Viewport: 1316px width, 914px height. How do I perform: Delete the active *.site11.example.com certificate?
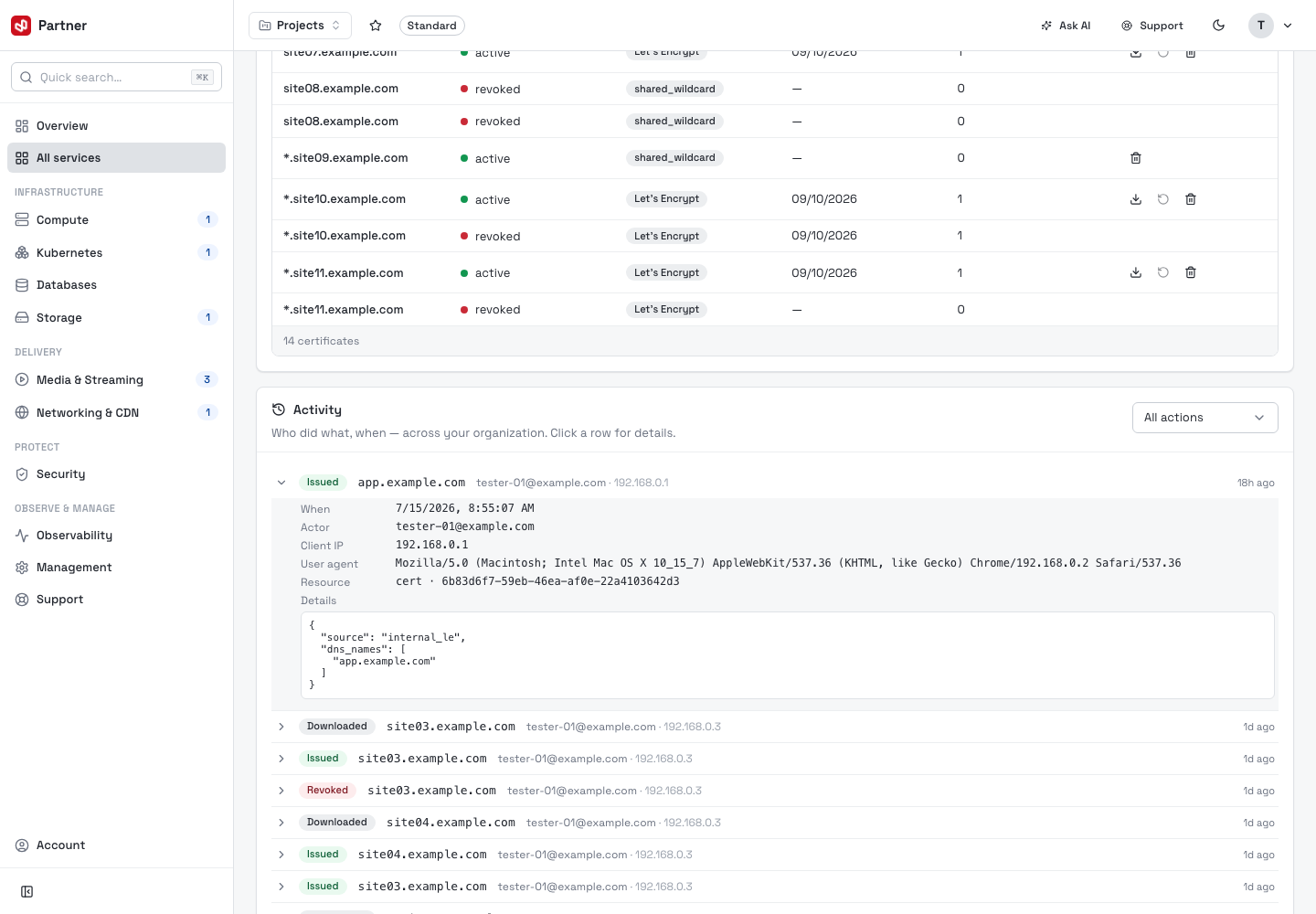point(1191,272)
